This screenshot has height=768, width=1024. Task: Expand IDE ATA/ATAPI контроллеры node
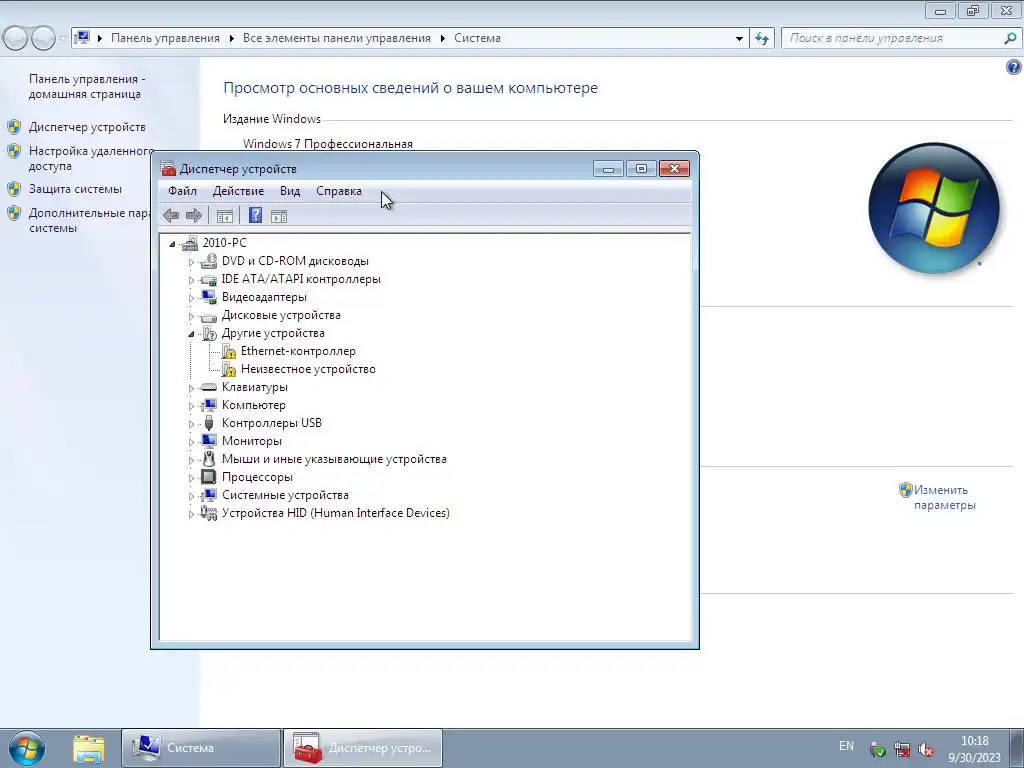pos(191,280)
